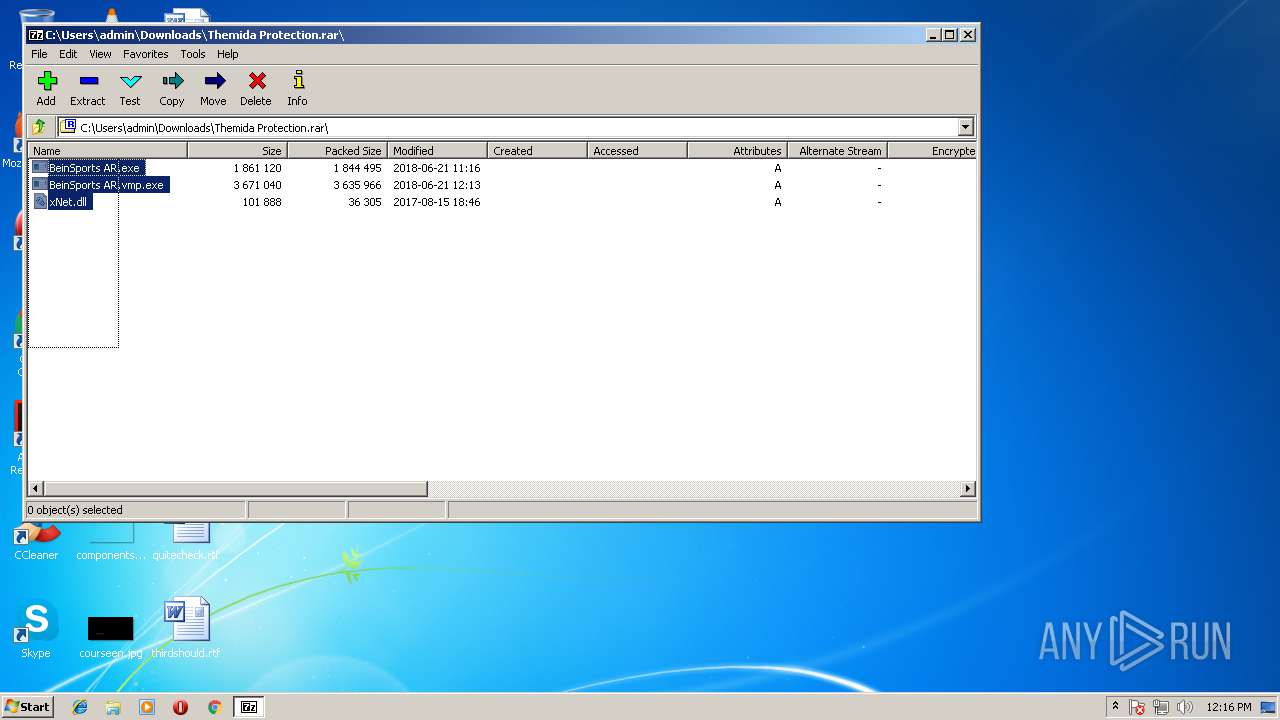Click the packed size 36 305

365,202
